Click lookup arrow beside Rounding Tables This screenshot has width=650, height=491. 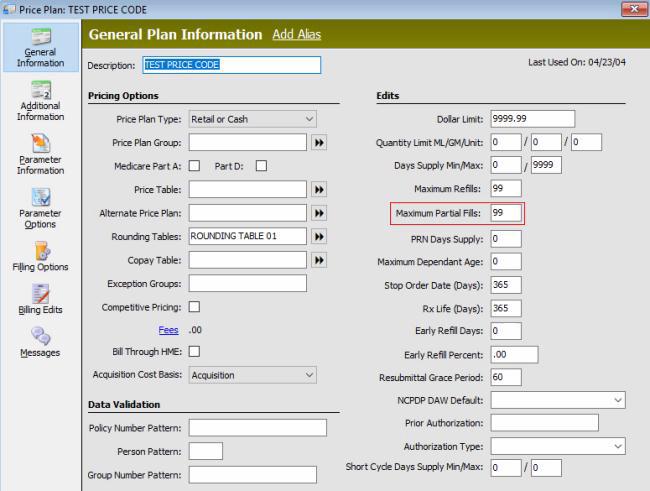(319, 236)
